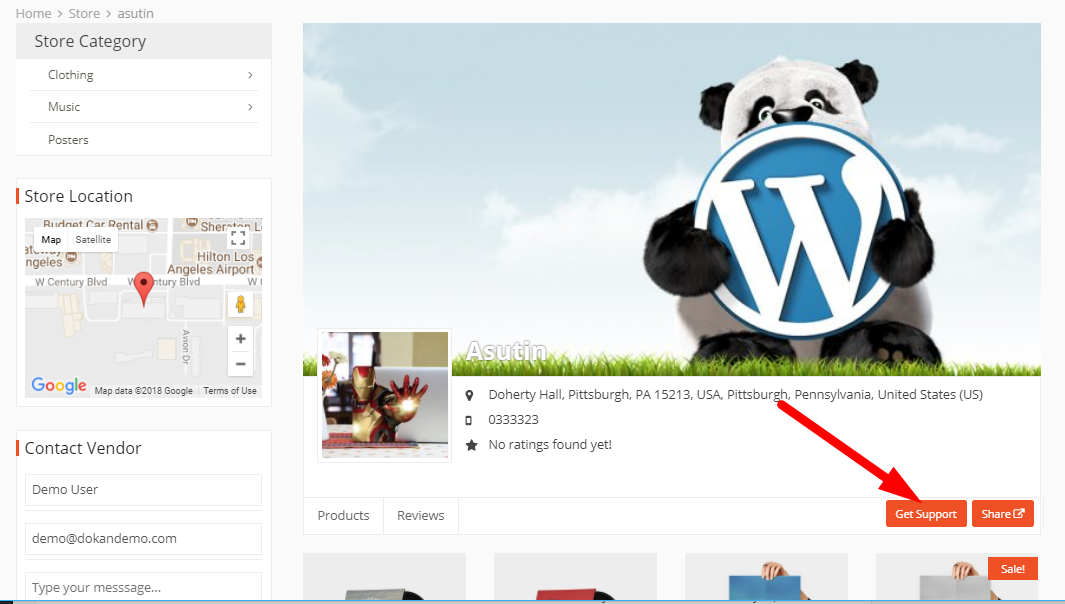This screenshot has height=604, width=1065.
Task: Zoom in on the map with plus
Action: click(240, 339)
